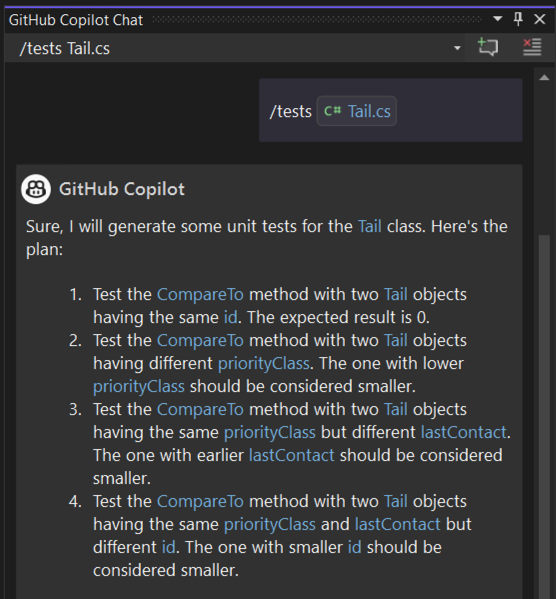
Task: Close the GitHub Copilot Chat panel
Action: pyautogui.click(x=540, y=19)
